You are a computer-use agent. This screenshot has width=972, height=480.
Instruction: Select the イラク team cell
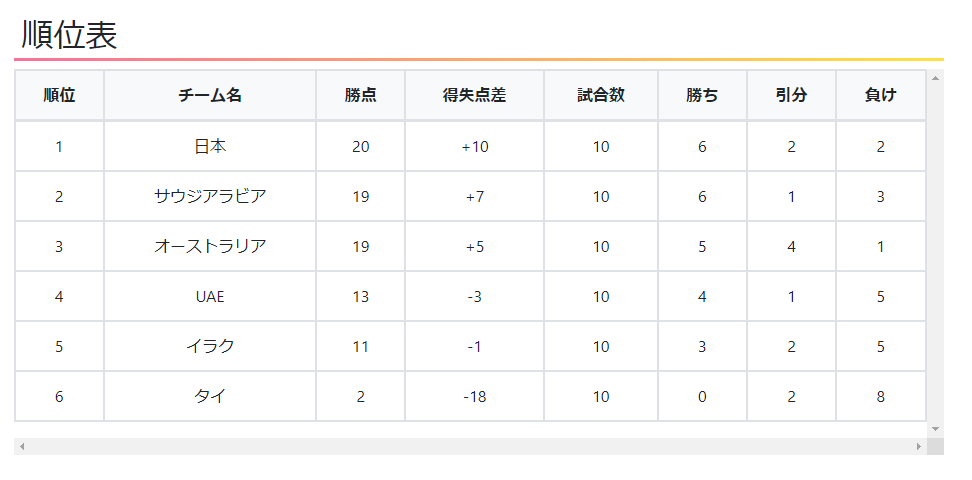point(210,346)
